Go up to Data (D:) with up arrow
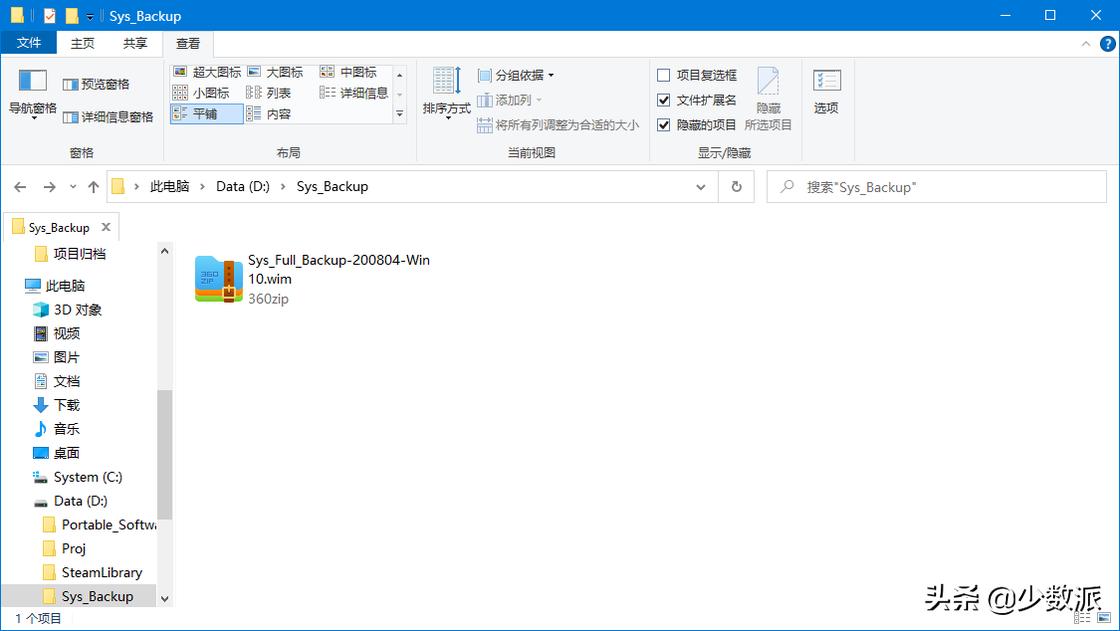Screen dimensions: 1120x631 [x=93, y=186]
